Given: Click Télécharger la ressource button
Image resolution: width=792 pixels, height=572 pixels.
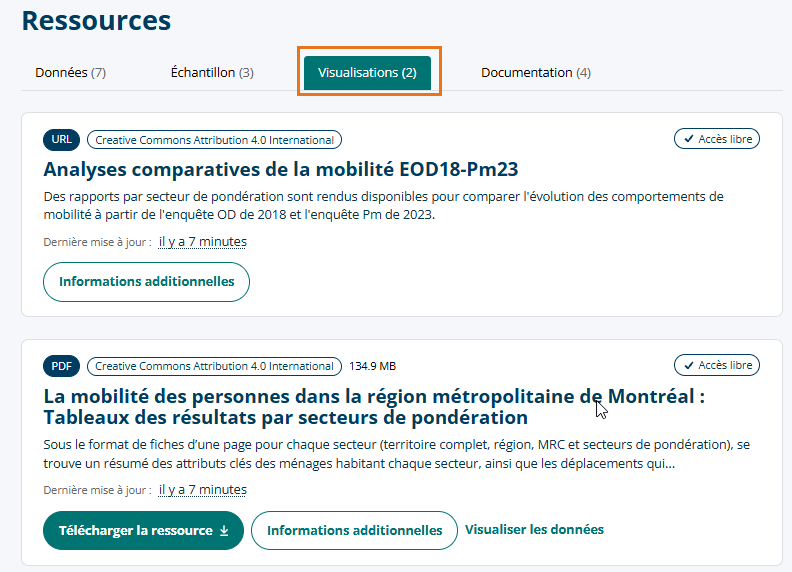Looking at the screenshot, I should tap(143, 531).
